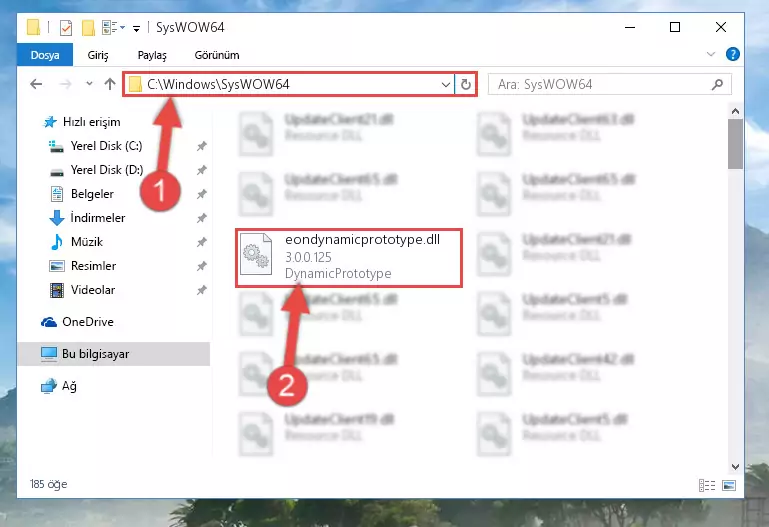
Task: Open the recent locations dropdown chevron
Action: coord(89,84)
